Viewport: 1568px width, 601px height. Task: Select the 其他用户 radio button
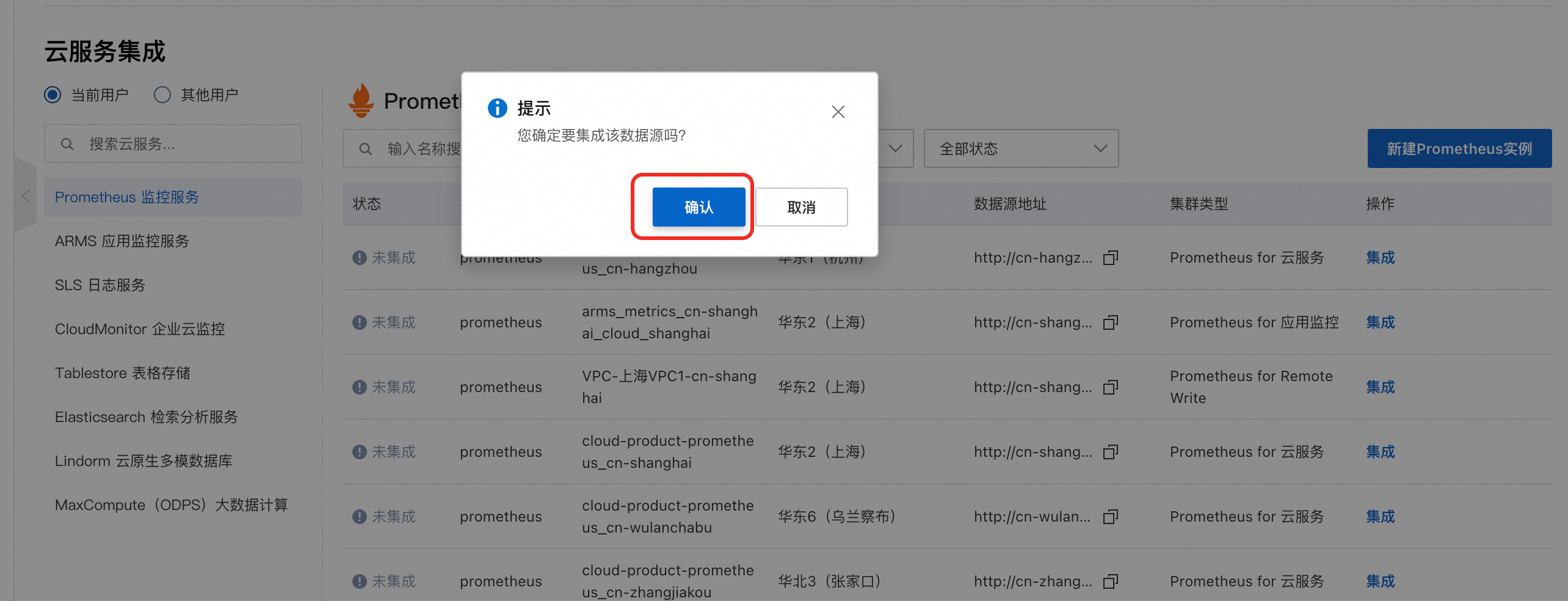(162, 95)
